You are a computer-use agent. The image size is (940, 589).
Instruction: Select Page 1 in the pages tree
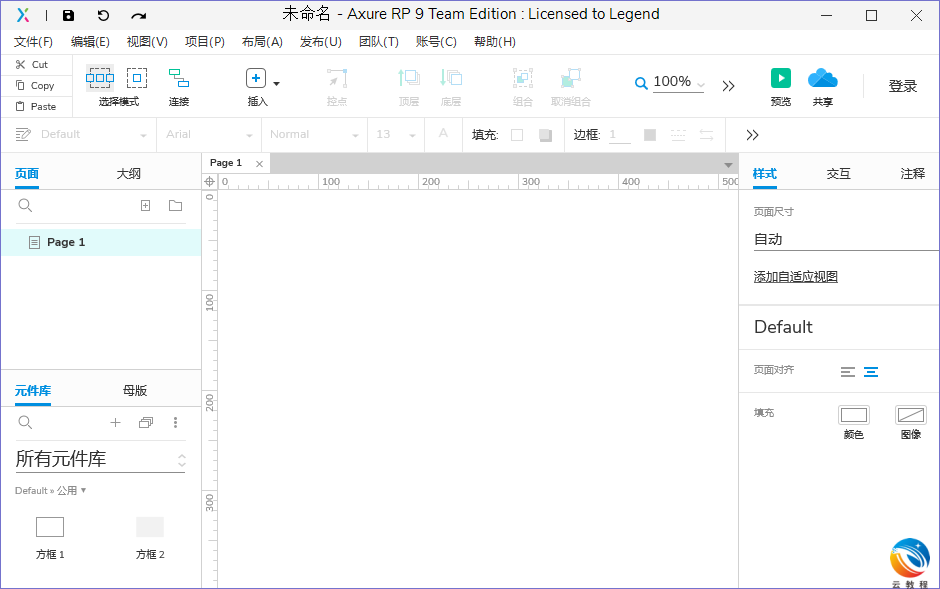66,242
